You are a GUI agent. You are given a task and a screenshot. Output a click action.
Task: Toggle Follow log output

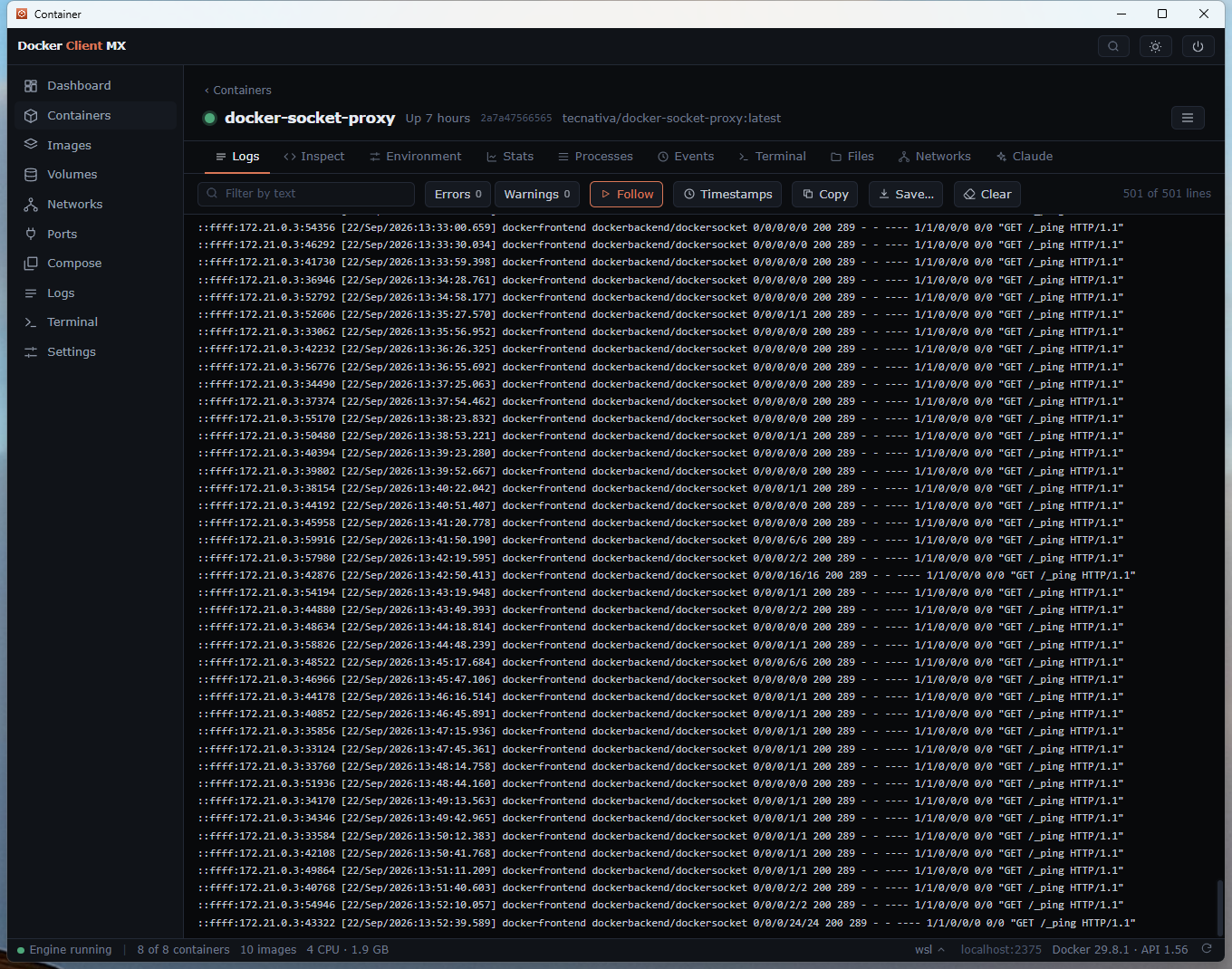(x=627, y=194)
